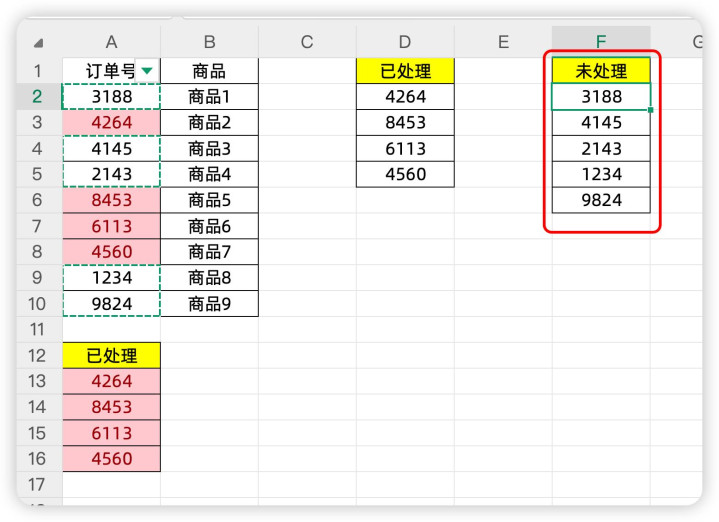Click cell 商品9
Screen dimensions: 719x522
tap(210, 304)
